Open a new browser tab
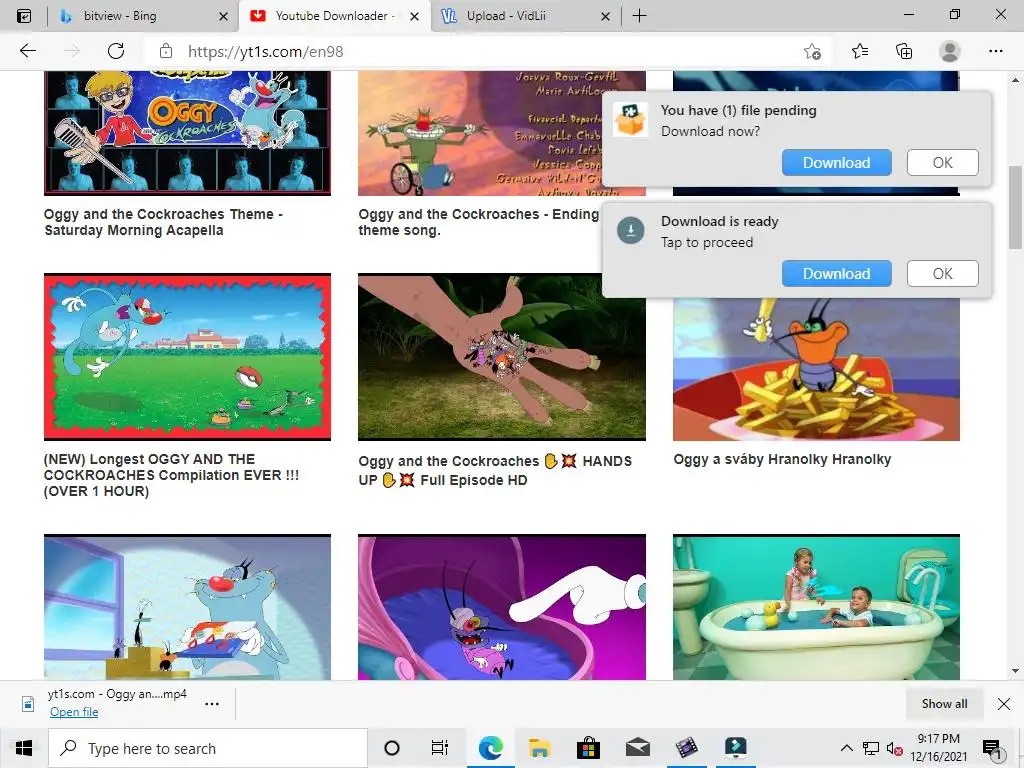The width and height of the screenshot is (1024, 768). point(639,16)
